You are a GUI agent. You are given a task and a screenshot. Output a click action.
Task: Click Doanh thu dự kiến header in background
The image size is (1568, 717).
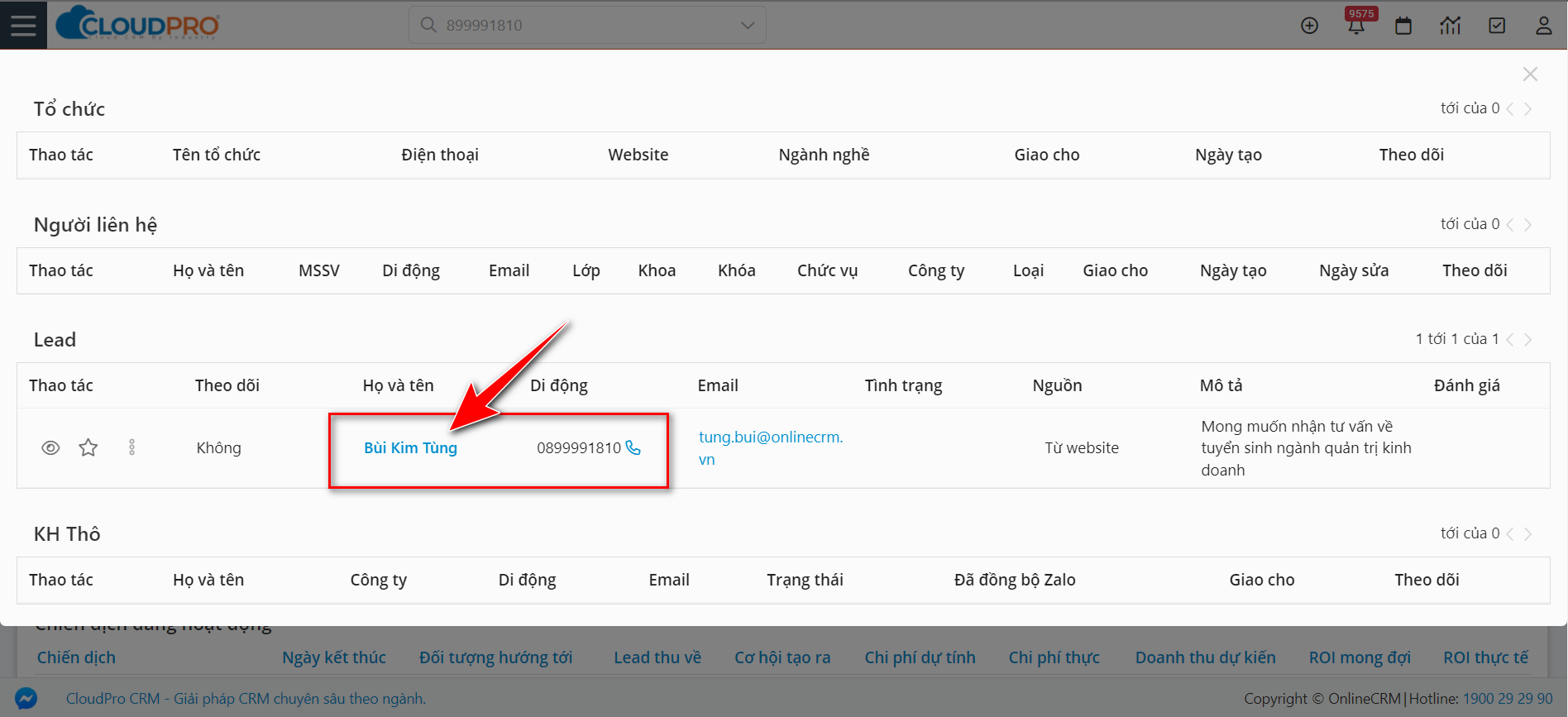[1205, 657]
